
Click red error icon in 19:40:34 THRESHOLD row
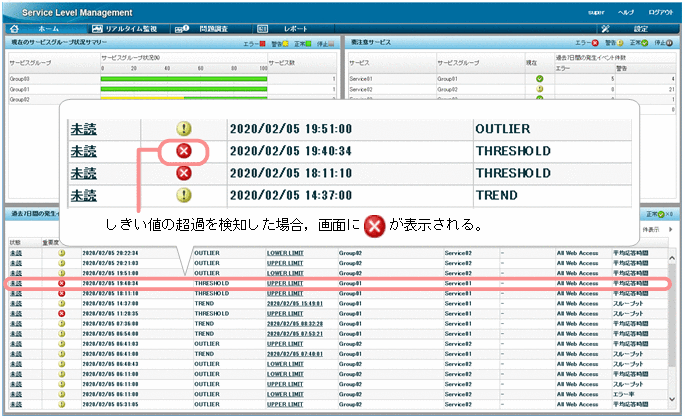point(62,284)
